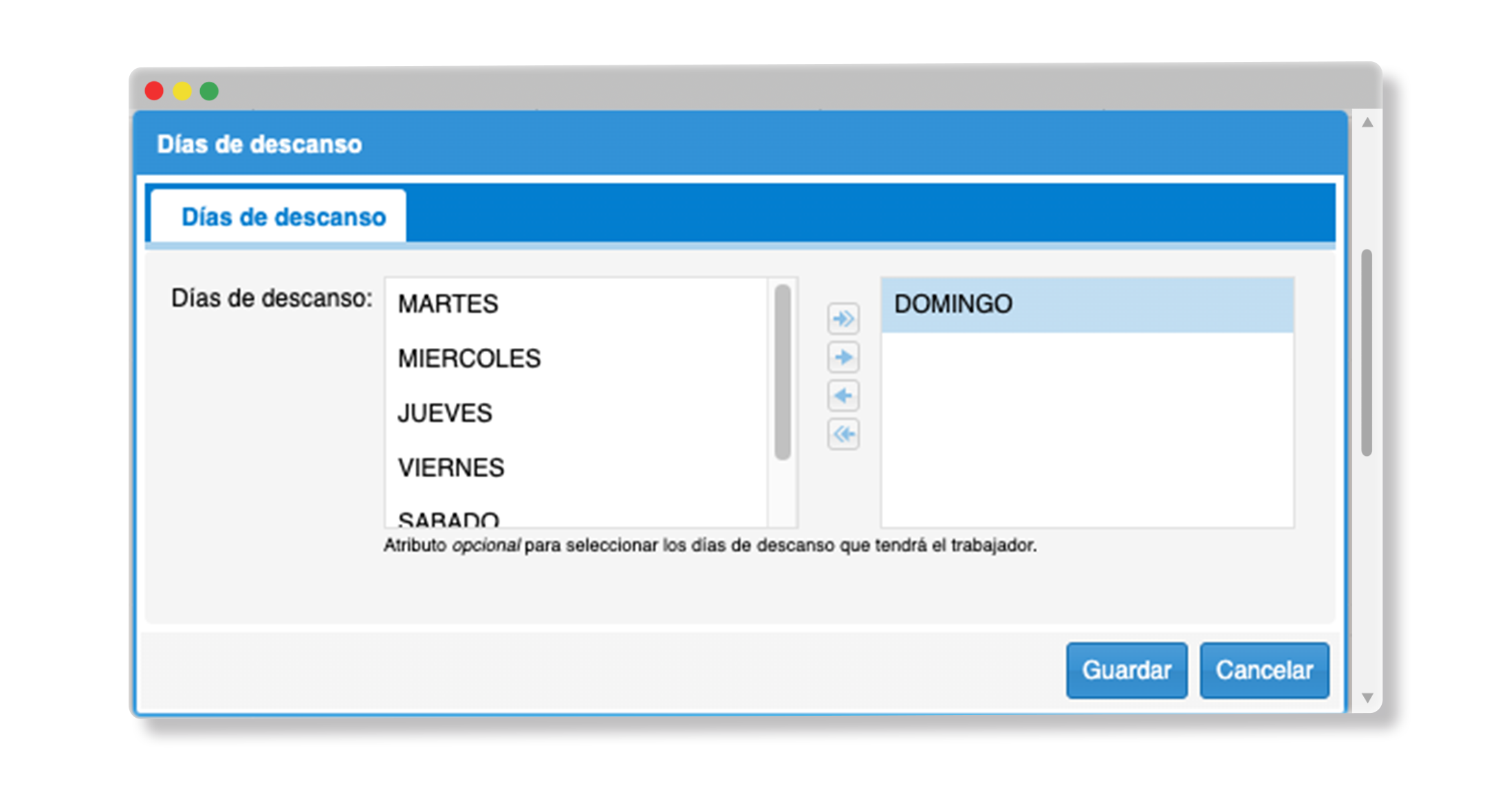Click the window scroll up arrow
The width and height of the screenshot is (1509, 812).
point(1367,122)
